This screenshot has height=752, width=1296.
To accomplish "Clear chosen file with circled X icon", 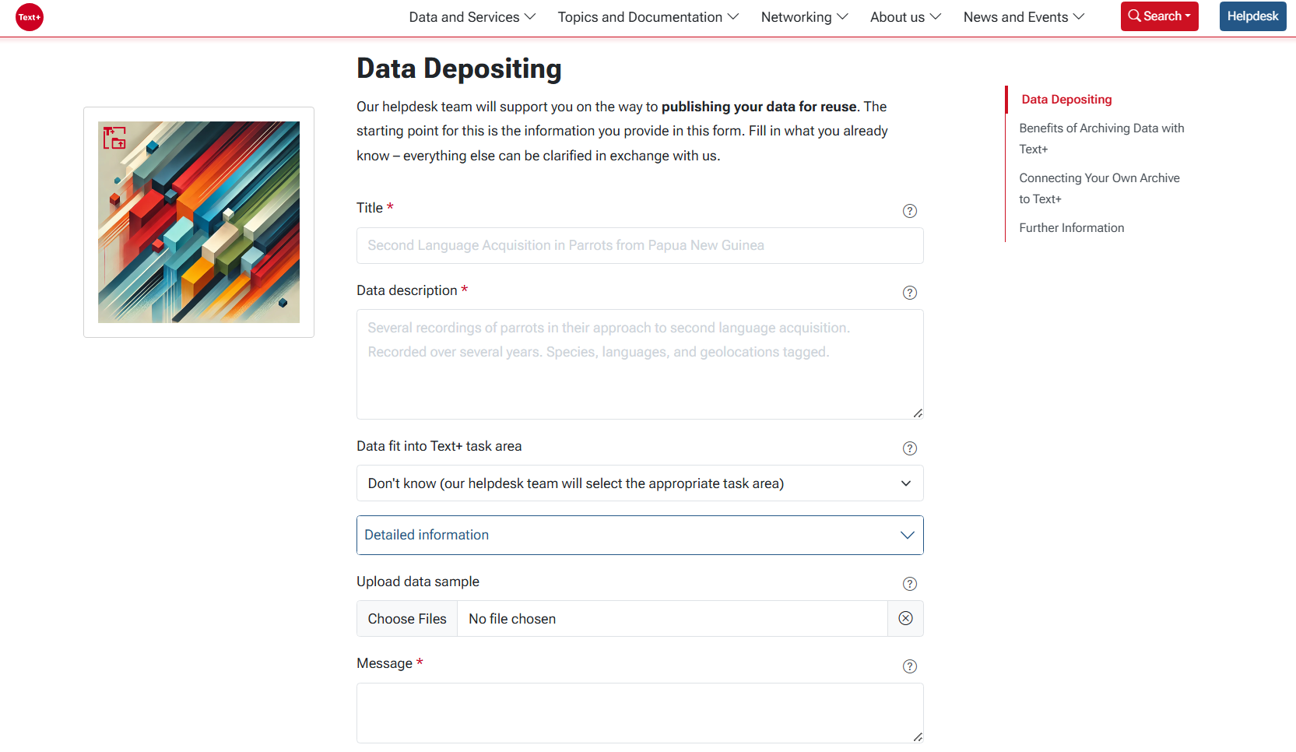I will tap(905, 619).
